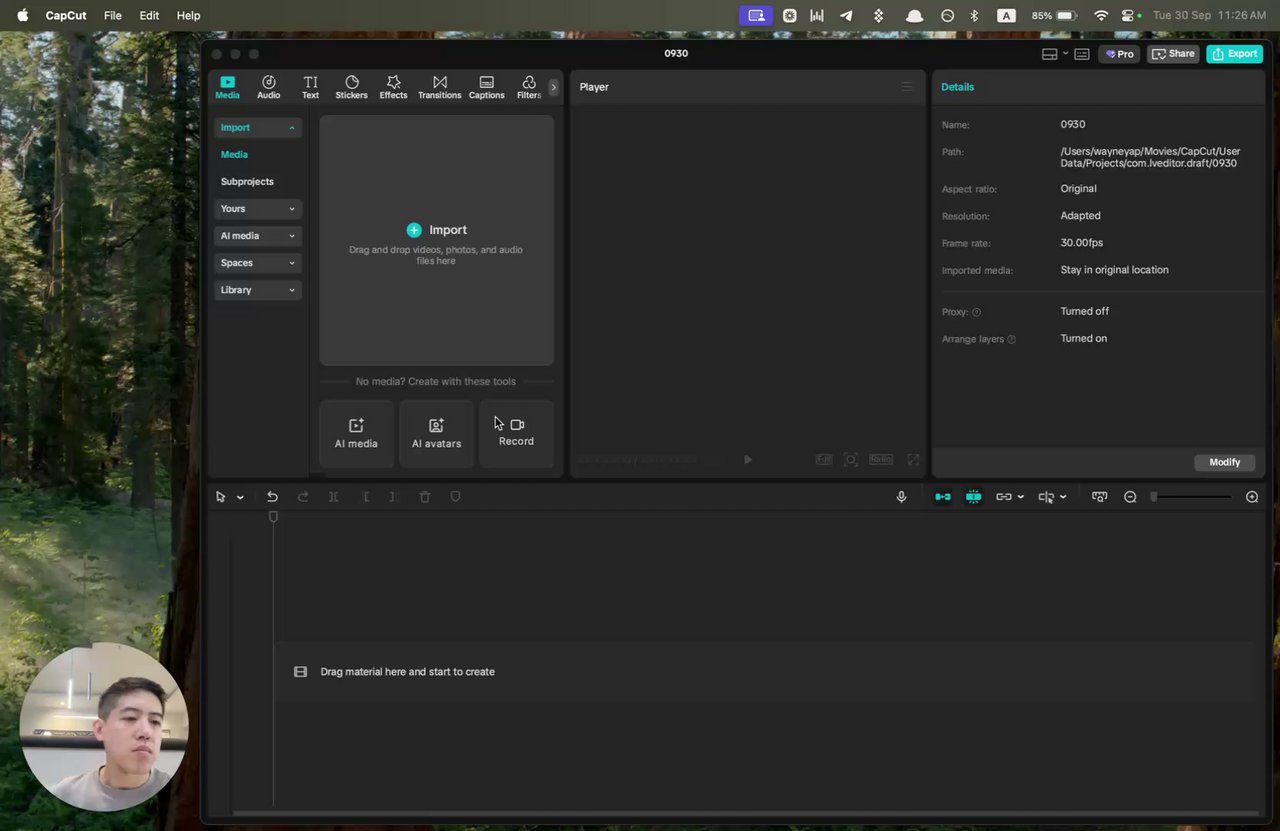
Task: Open the Ratio options in the Player
Action: coord(881,460)
